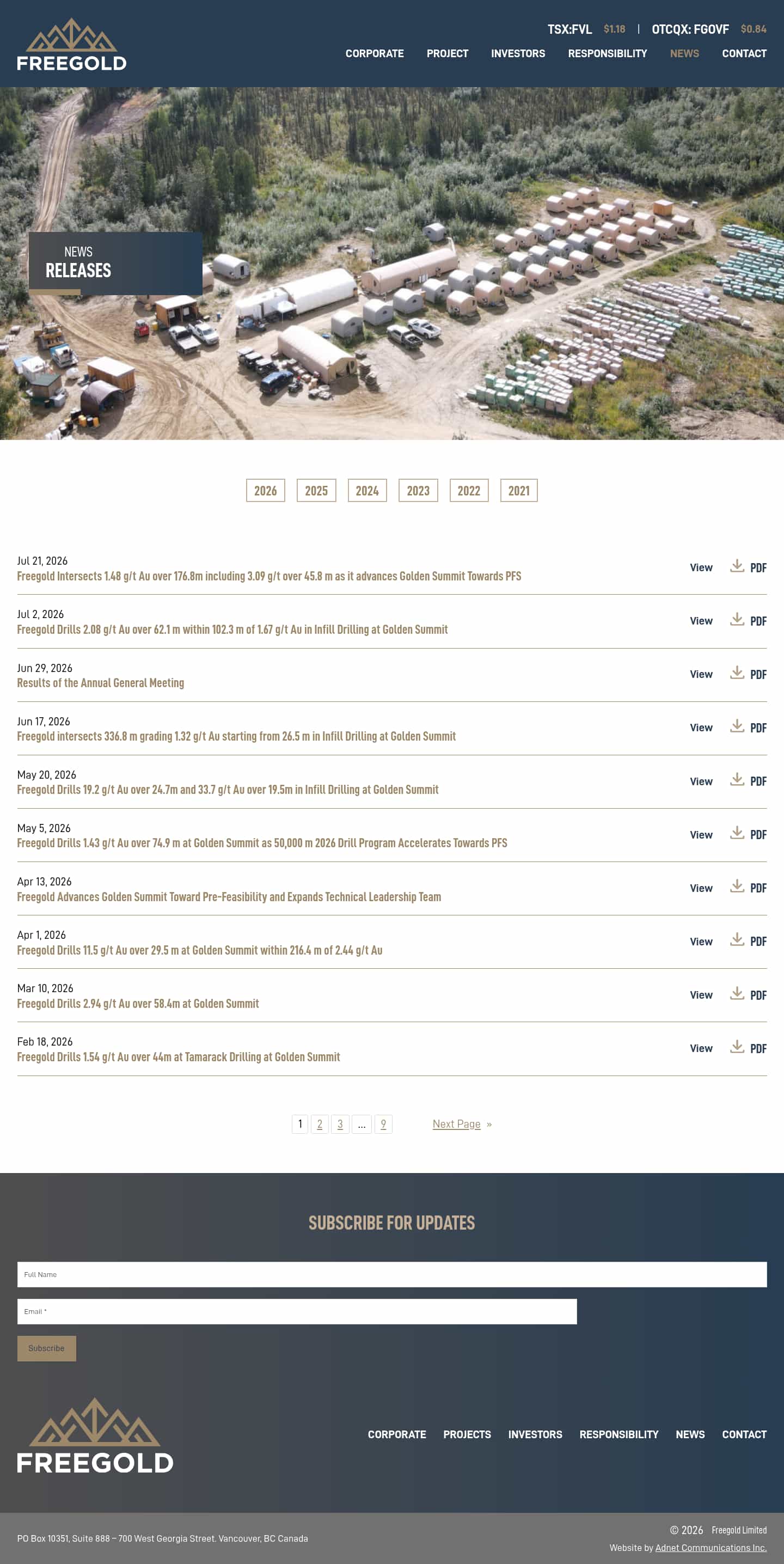Open the Responsibility menu in header
Screen dimensions: 784x1564
pyautogui.click(x=608, y=53)
